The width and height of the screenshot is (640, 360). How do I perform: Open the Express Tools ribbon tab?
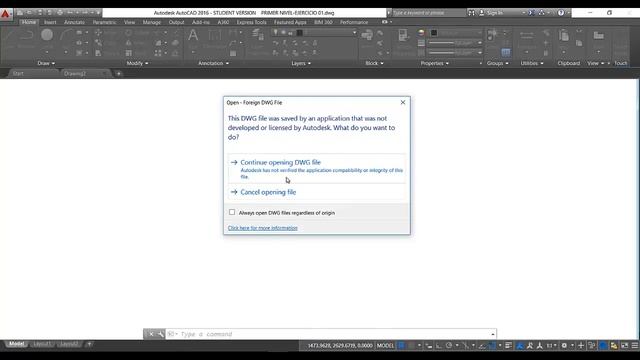coord(251,22)
